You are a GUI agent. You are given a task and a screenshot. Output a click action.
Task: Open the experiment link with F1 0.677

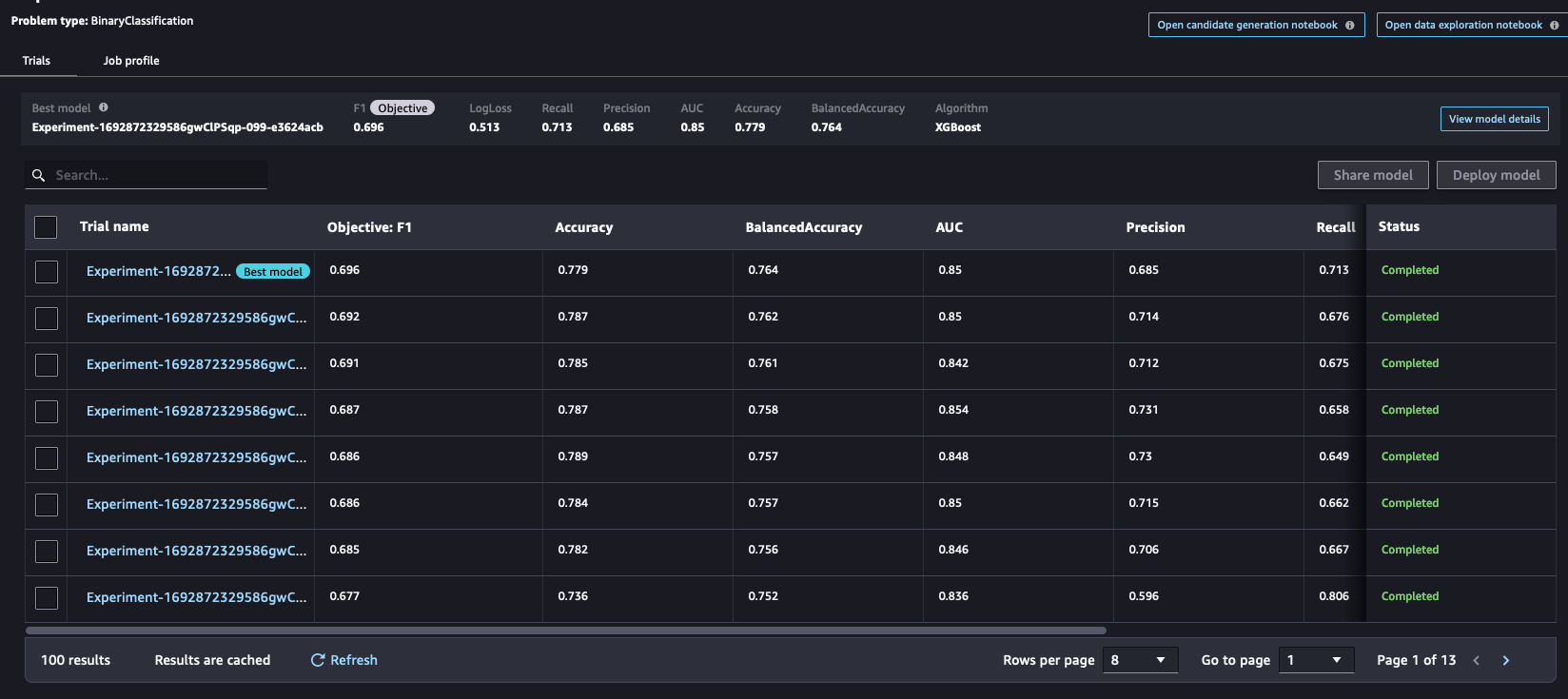click(196, 597)
